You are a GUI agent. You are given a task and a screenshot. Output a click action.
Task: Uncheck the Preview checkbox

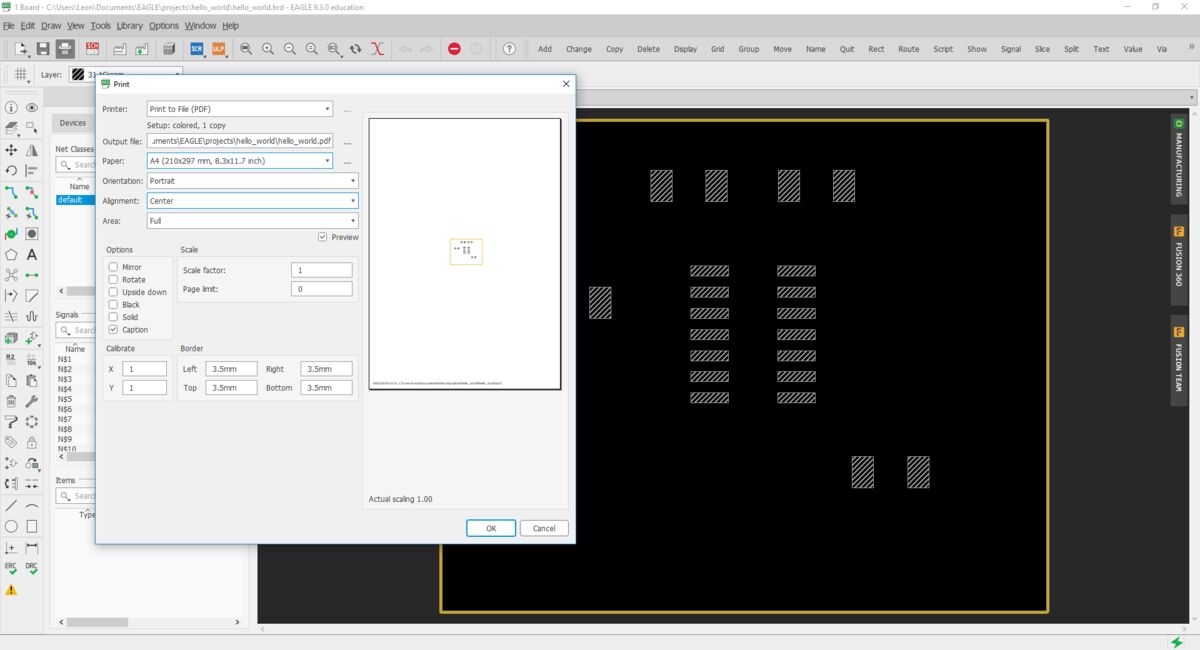322,237
